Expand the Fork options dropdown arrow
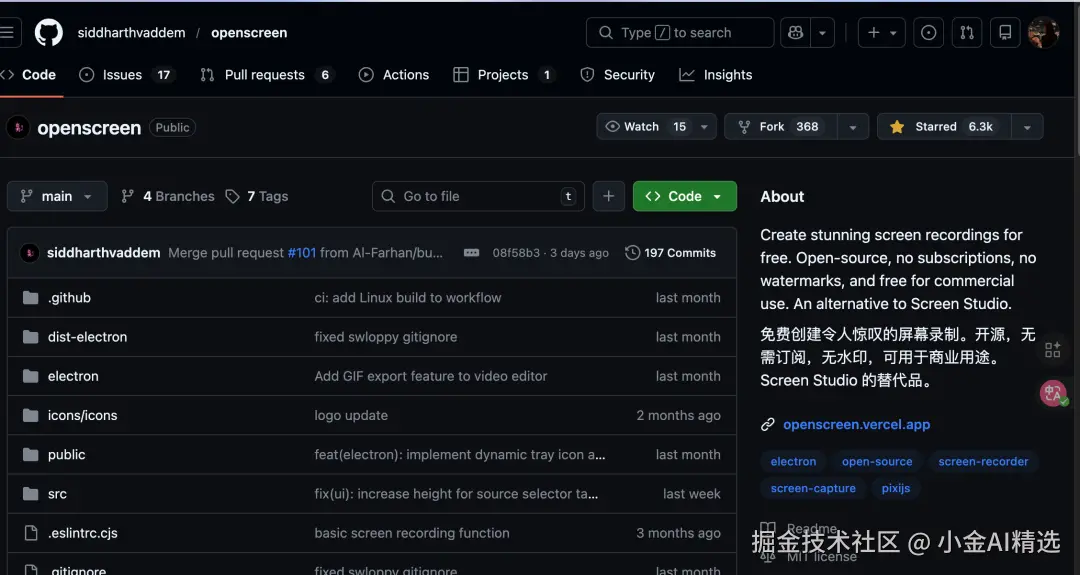The image size is (1080, 575). pyautogui.click(x=853, y=127)
